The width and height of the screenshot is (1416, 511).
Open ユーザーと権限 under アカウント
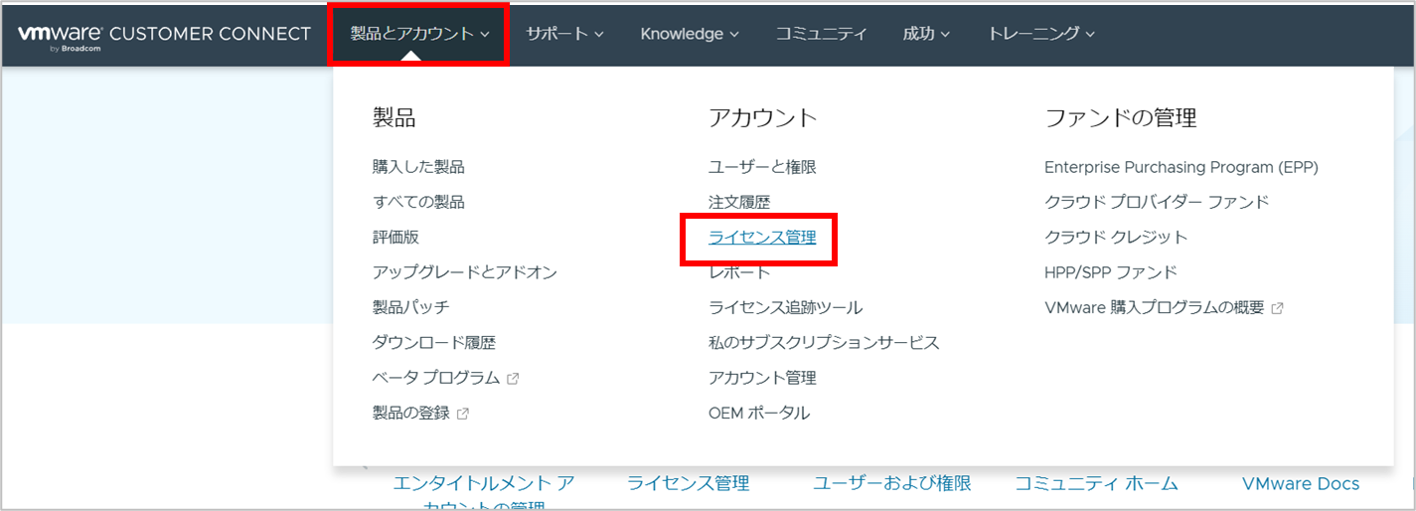coord(762,167)
